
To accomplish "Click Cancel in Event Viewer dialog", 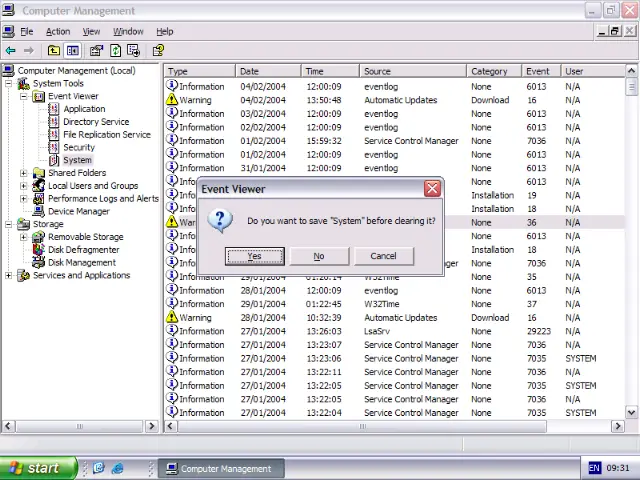I will coord(384,256).
